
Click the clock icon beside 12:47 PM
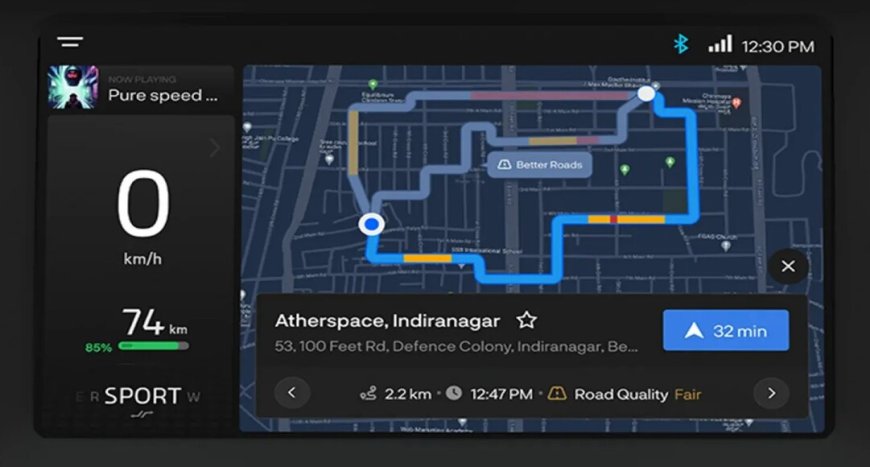click(454, 394)
